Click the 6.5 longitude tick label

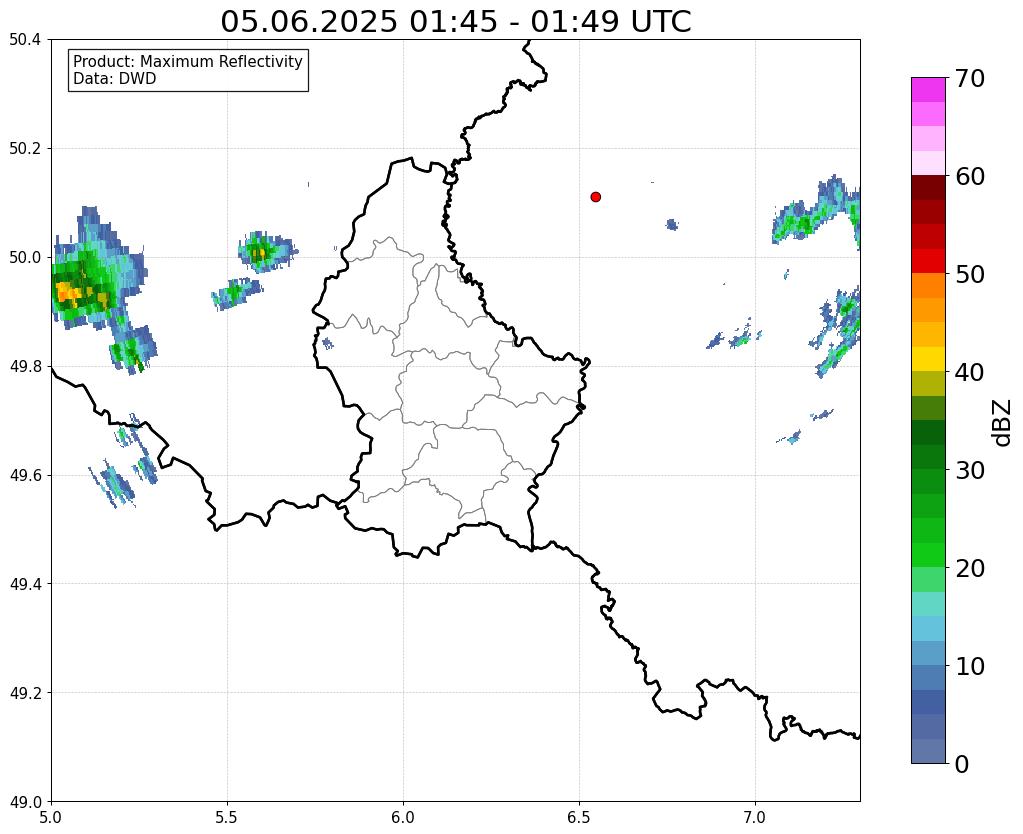click(x=579, y=818)
